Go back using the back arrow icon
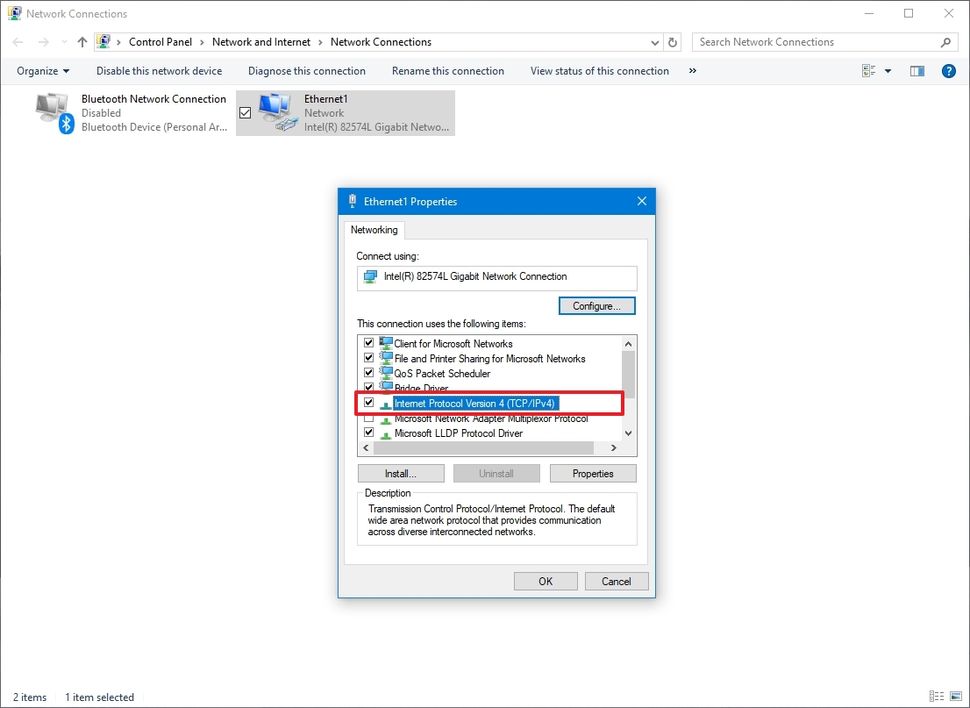Image resolution: width=970 pixels, height=708 pixels. pyautogui.click(x=16, y=42)
